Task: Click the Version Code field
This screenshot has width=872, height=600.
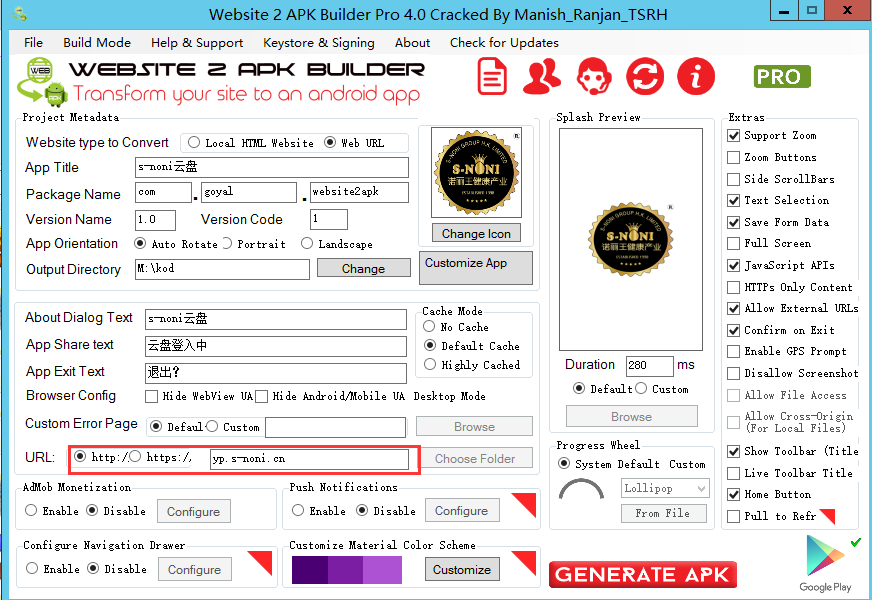Action: pyautogui.click(x=329, y=219)
